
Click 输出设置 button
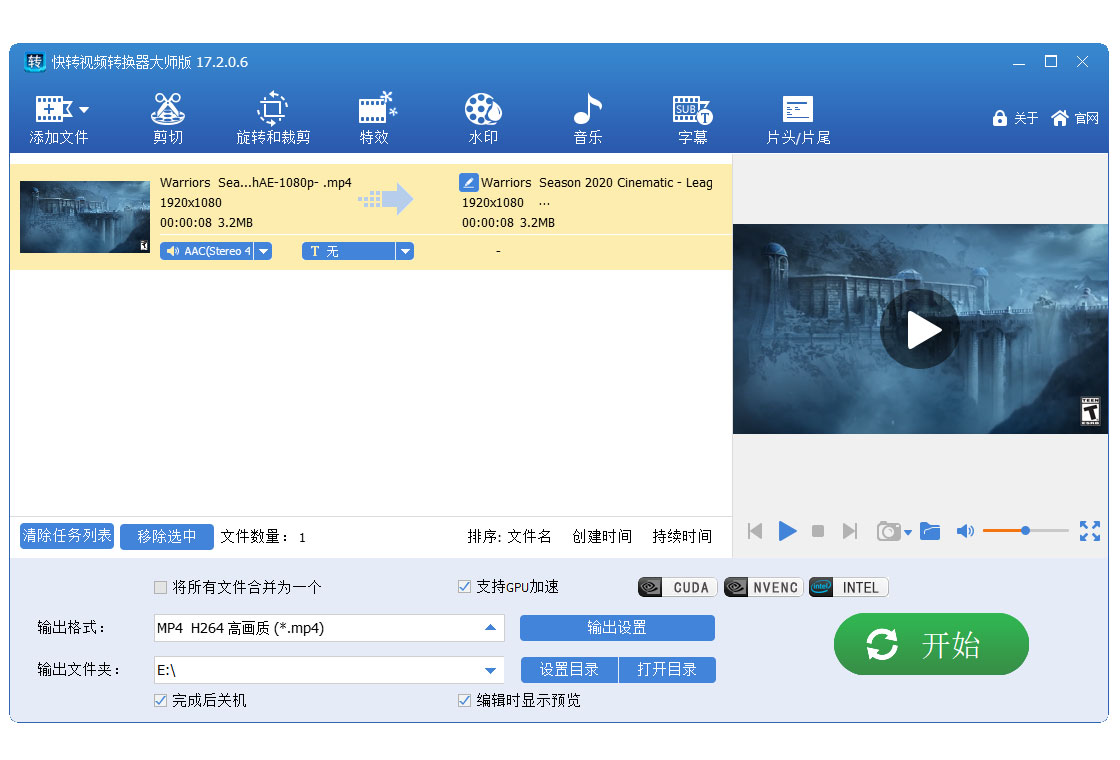coord(617,628)
